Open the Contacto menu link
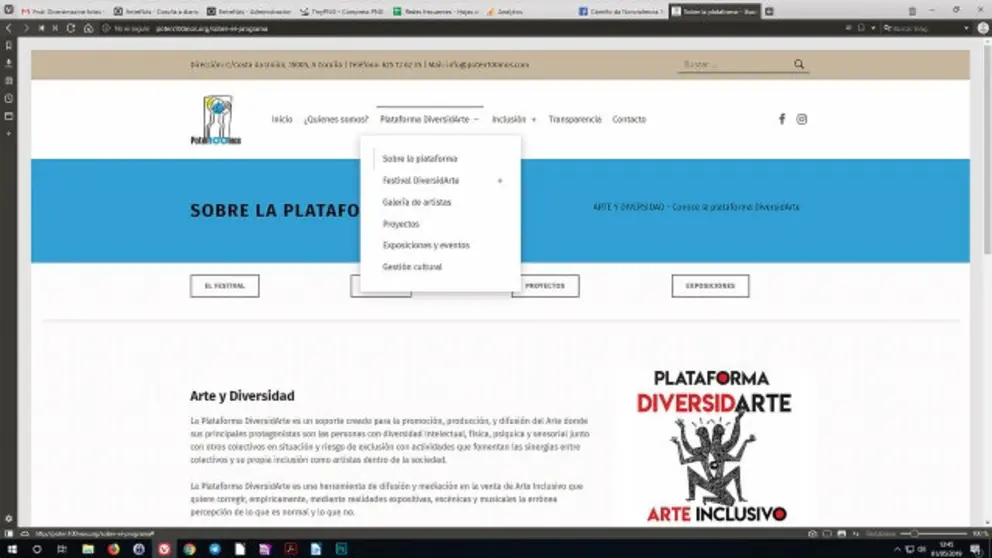 (x=629, y=119)
